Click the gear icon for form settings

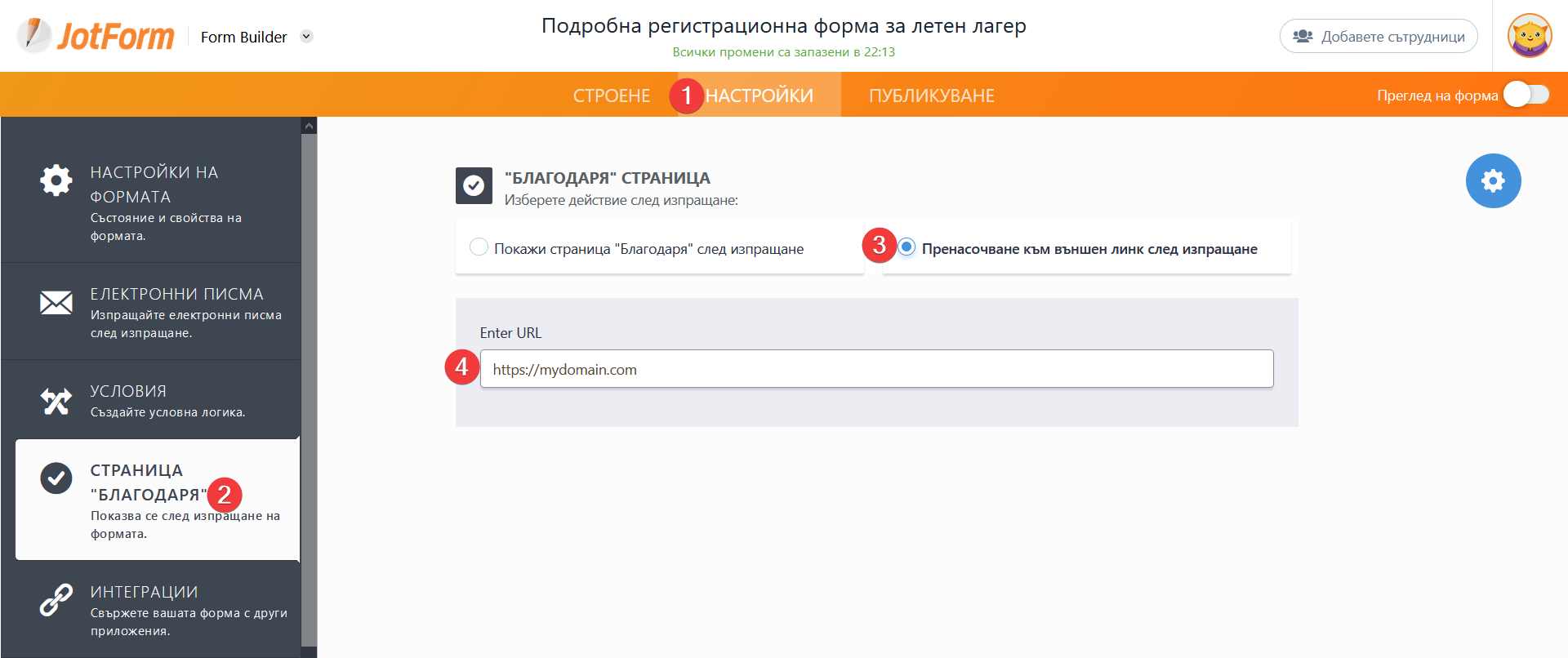[x=56, y=180]
